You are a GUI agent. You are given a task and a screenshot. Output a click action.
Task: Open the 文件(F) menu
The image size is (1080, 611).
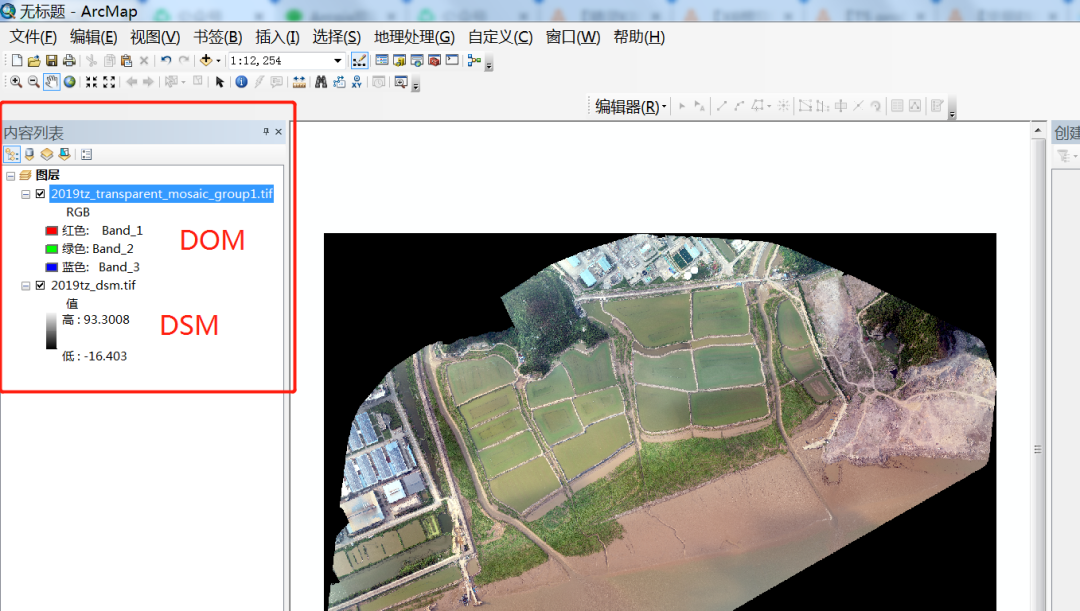point(33,37)
